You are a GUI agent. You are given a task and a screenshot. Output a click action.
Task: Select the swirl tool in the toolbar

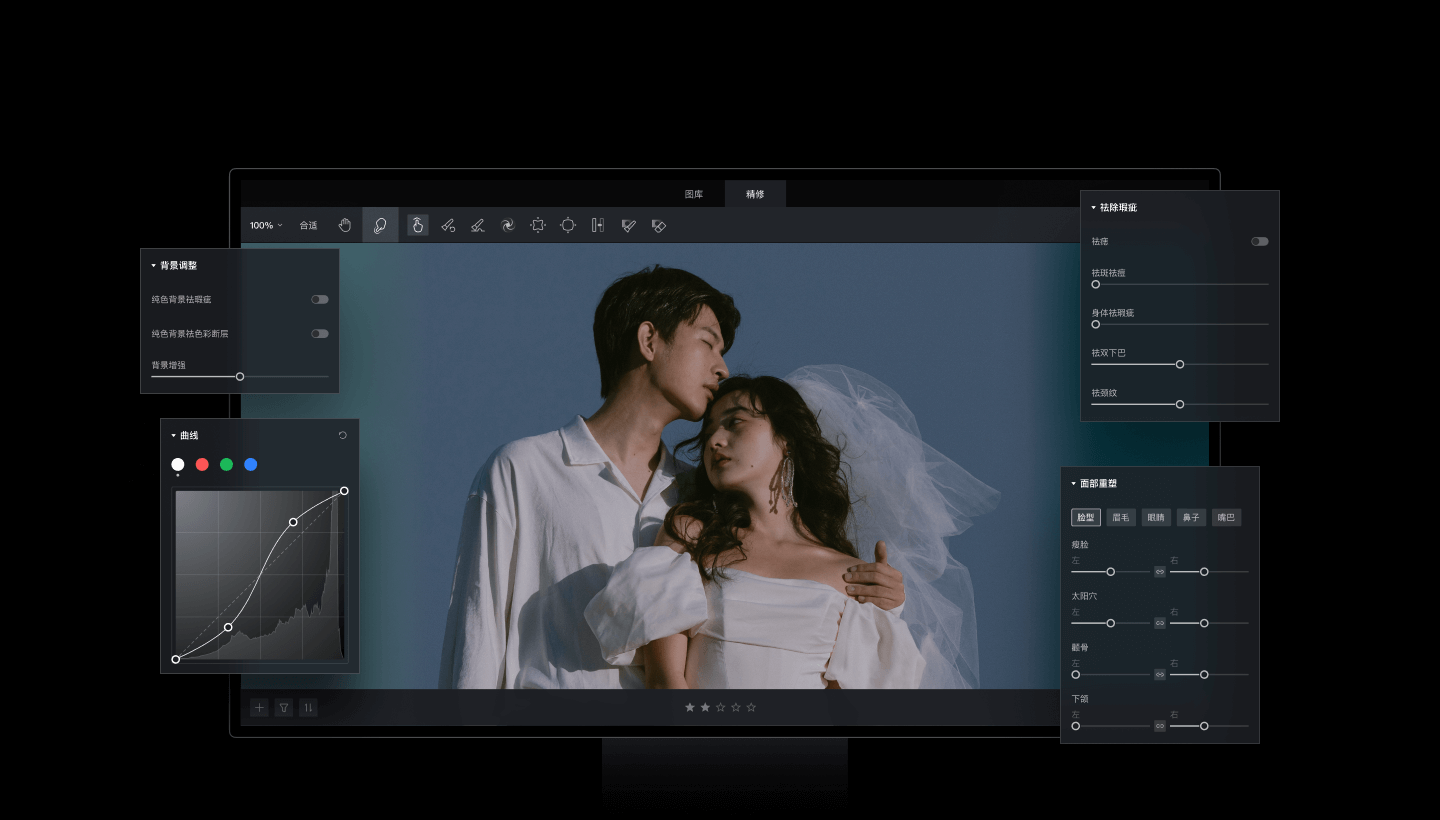[x=508, y=226]
